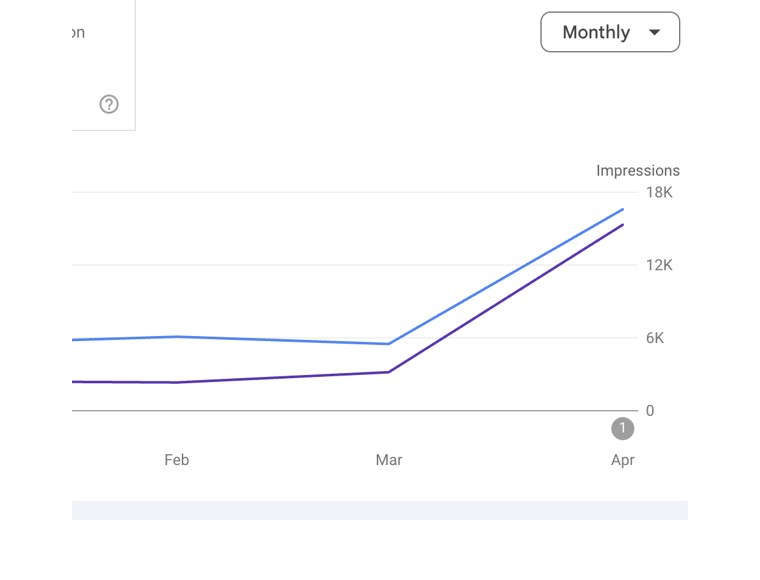The height and width of the screenshot is (580, 760).
Task: Open the Monthly interval dropdown
Action: click(610, 32)
